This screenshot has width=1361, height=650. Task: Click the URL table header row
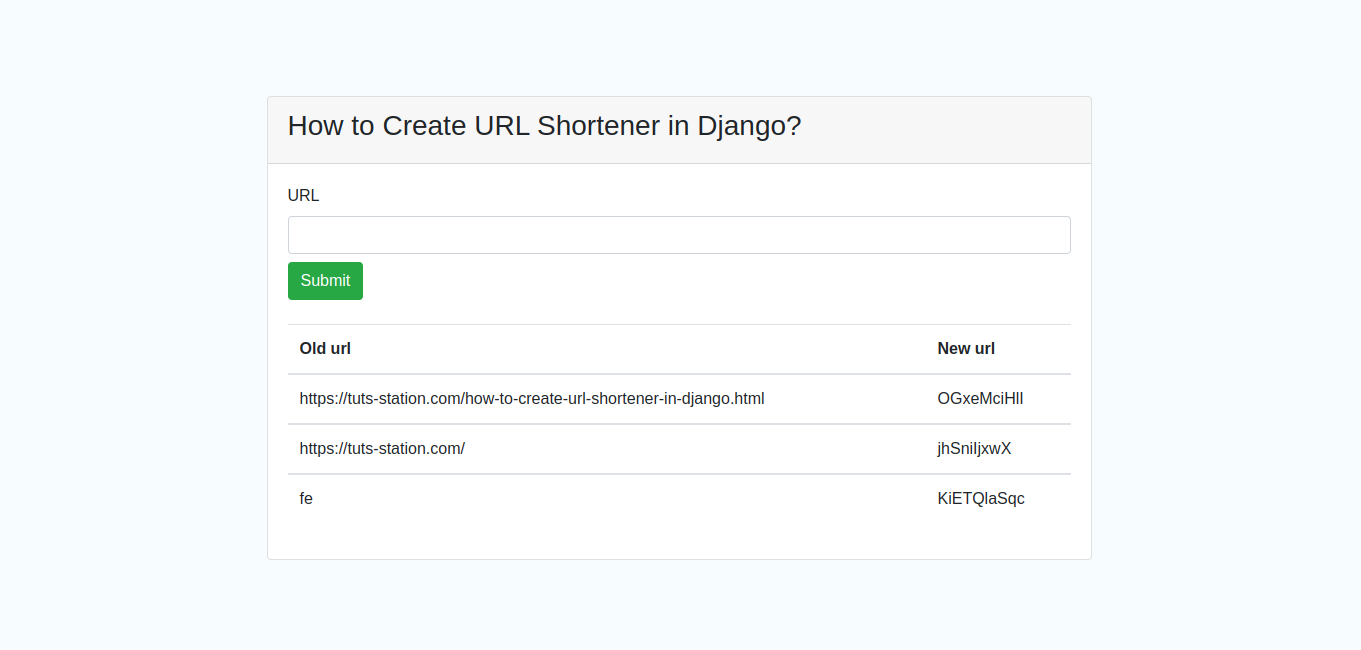coord(679,348)
